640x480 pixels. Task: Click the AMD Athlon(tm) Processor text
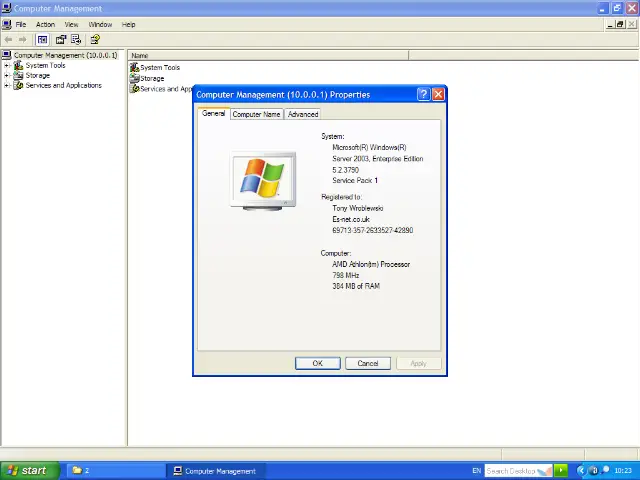371,264
